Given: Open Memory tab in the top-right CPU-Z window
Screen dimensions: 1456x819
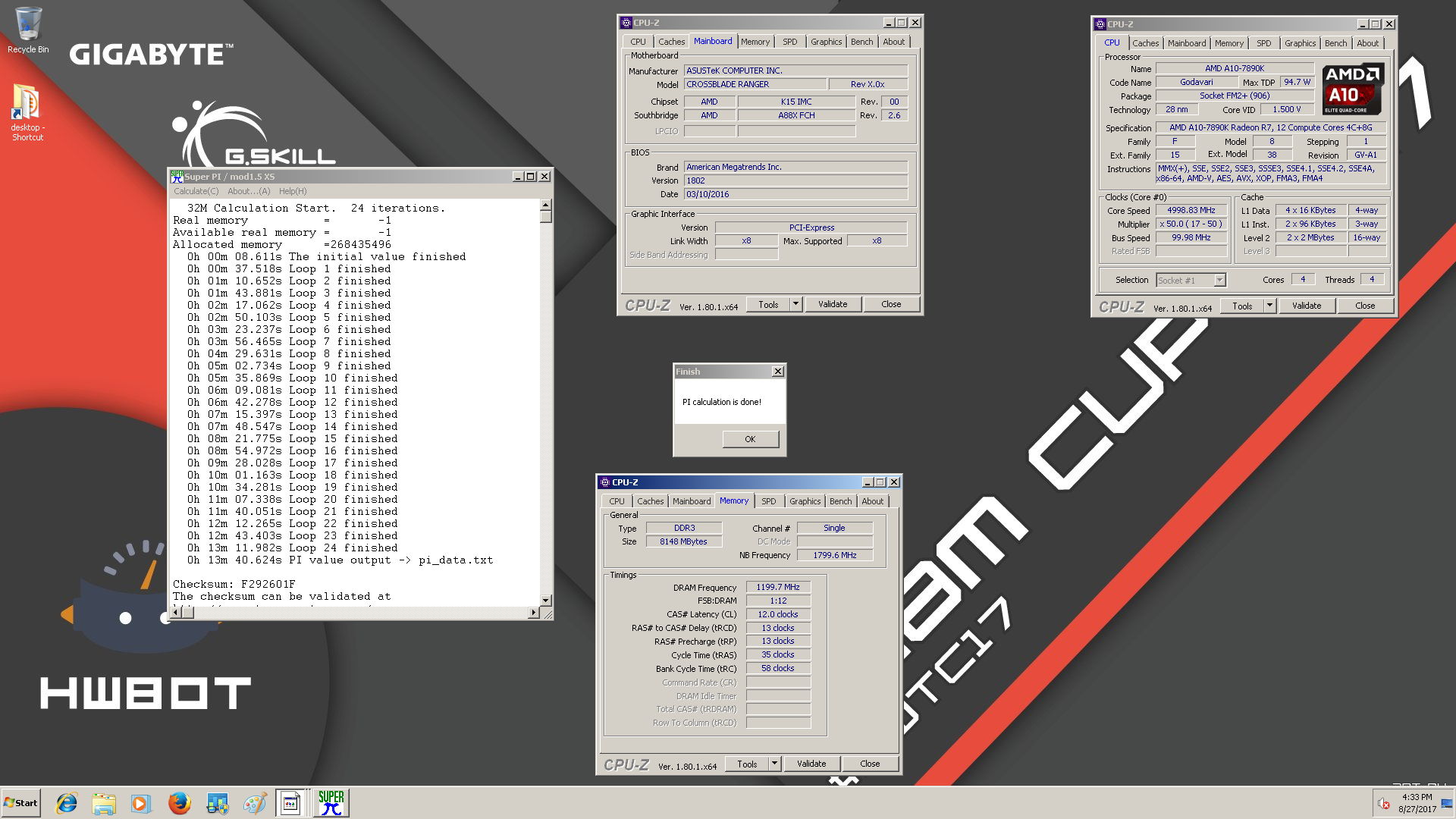Looking at the screenshot, I should (1228, 43).
